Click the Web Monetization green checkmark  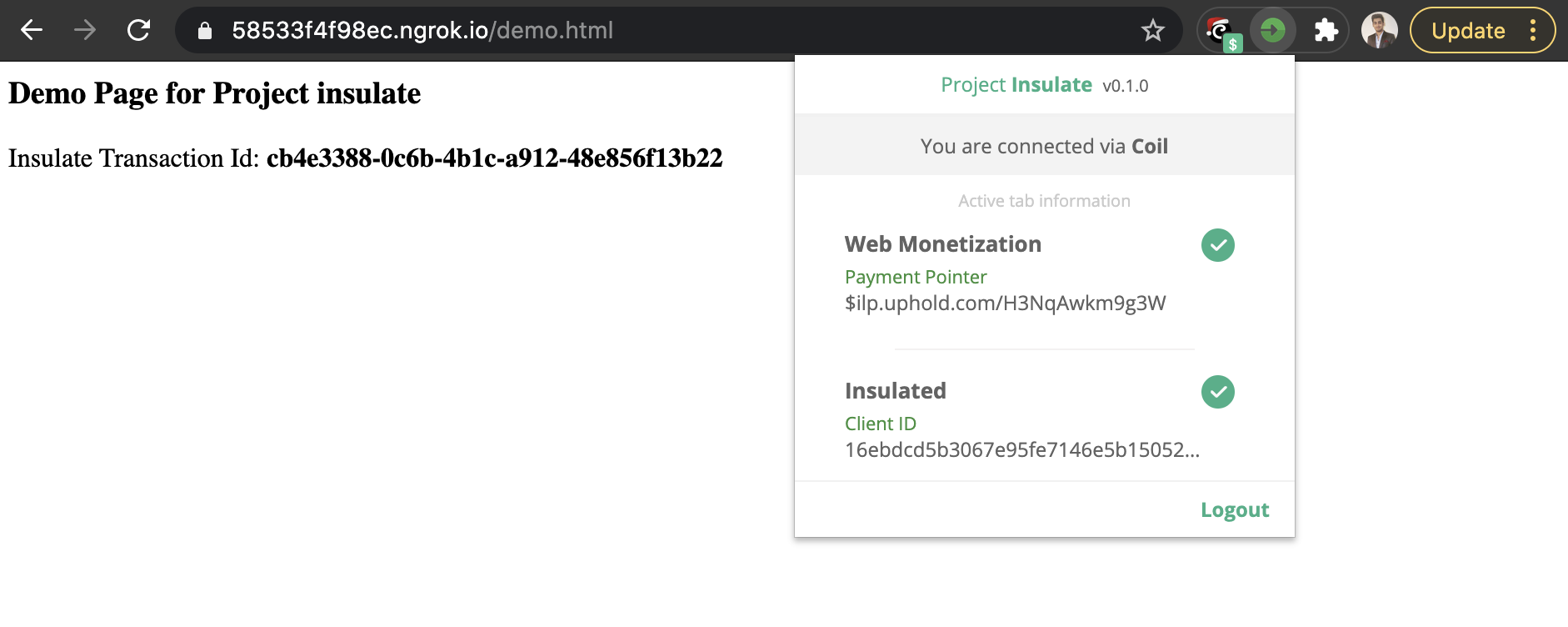pos(1217,245)
